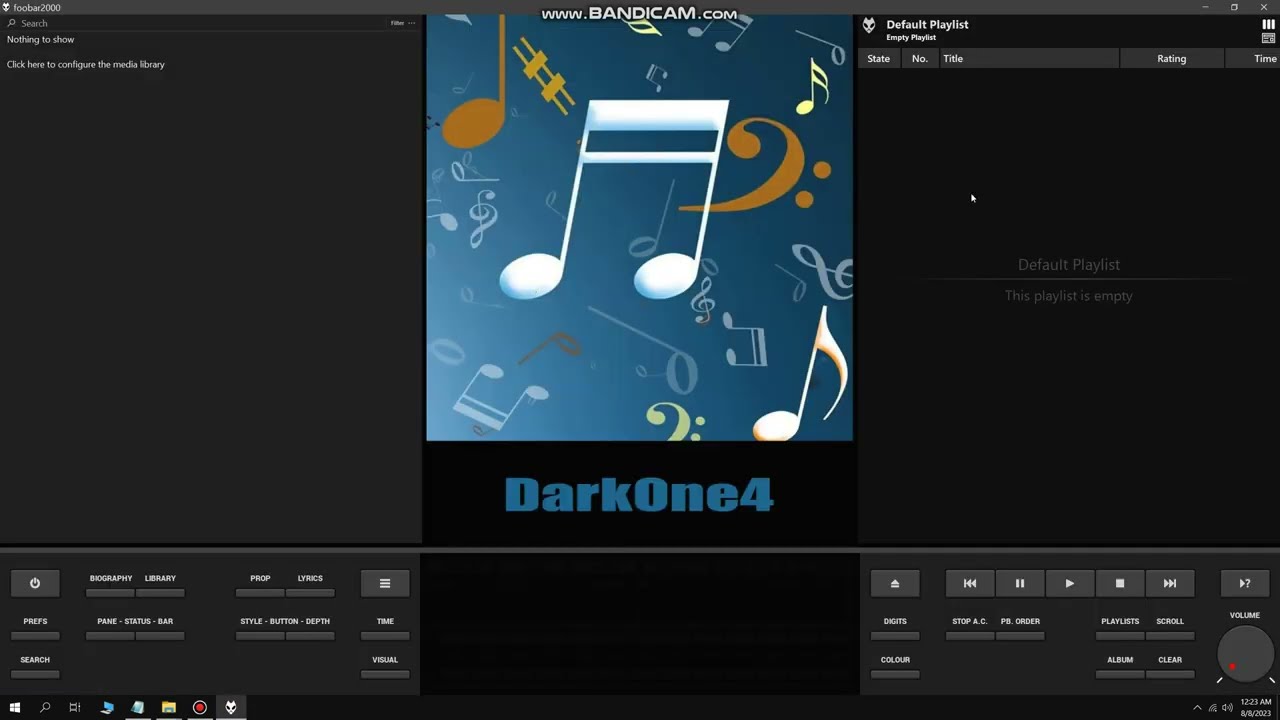This screenshot has height=720, width=1280.
Task: Start playback with the play button
Action: [1070, 583]
